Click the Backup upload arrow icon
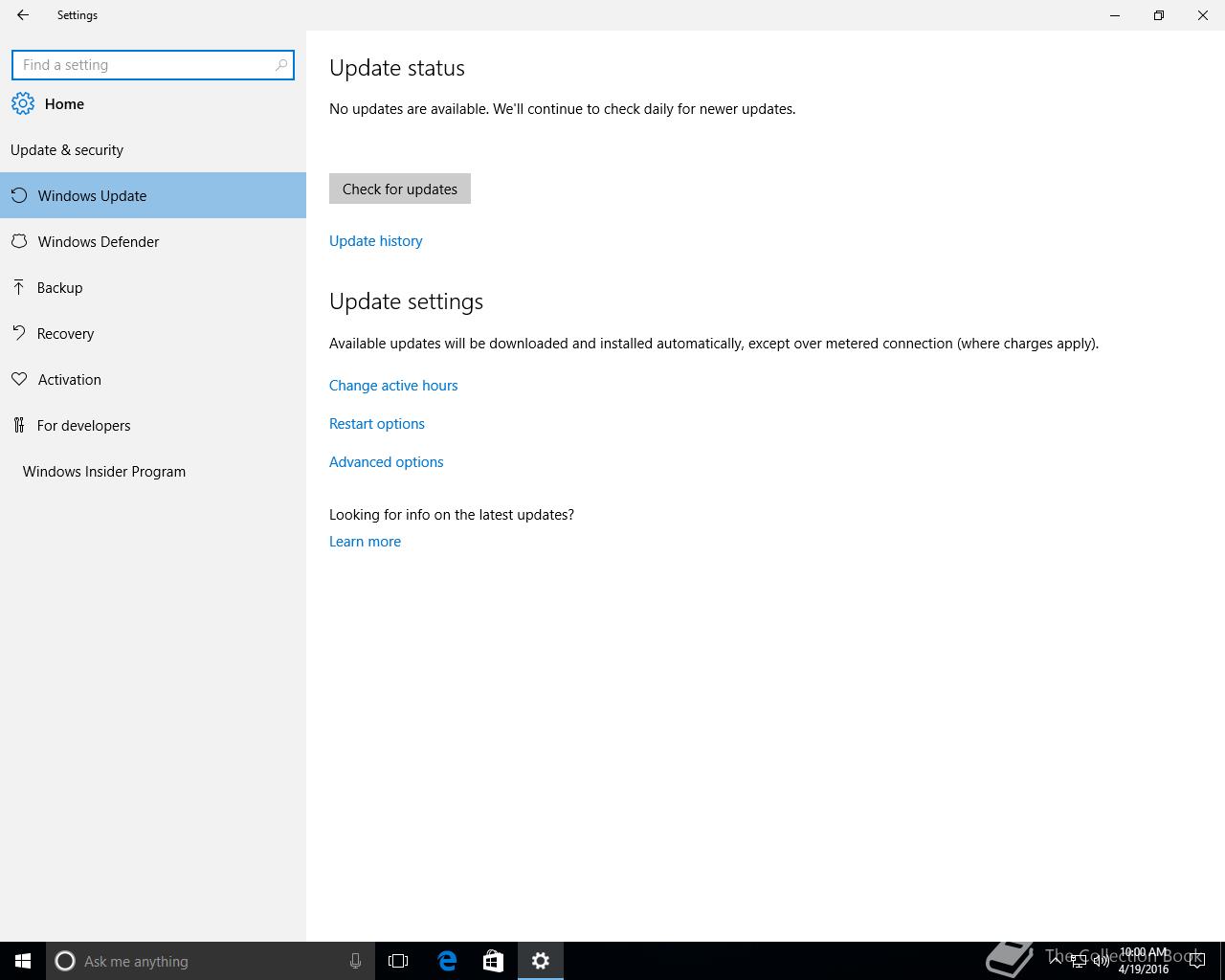This screenshot has width=1225, height=980. pos(19,287)
